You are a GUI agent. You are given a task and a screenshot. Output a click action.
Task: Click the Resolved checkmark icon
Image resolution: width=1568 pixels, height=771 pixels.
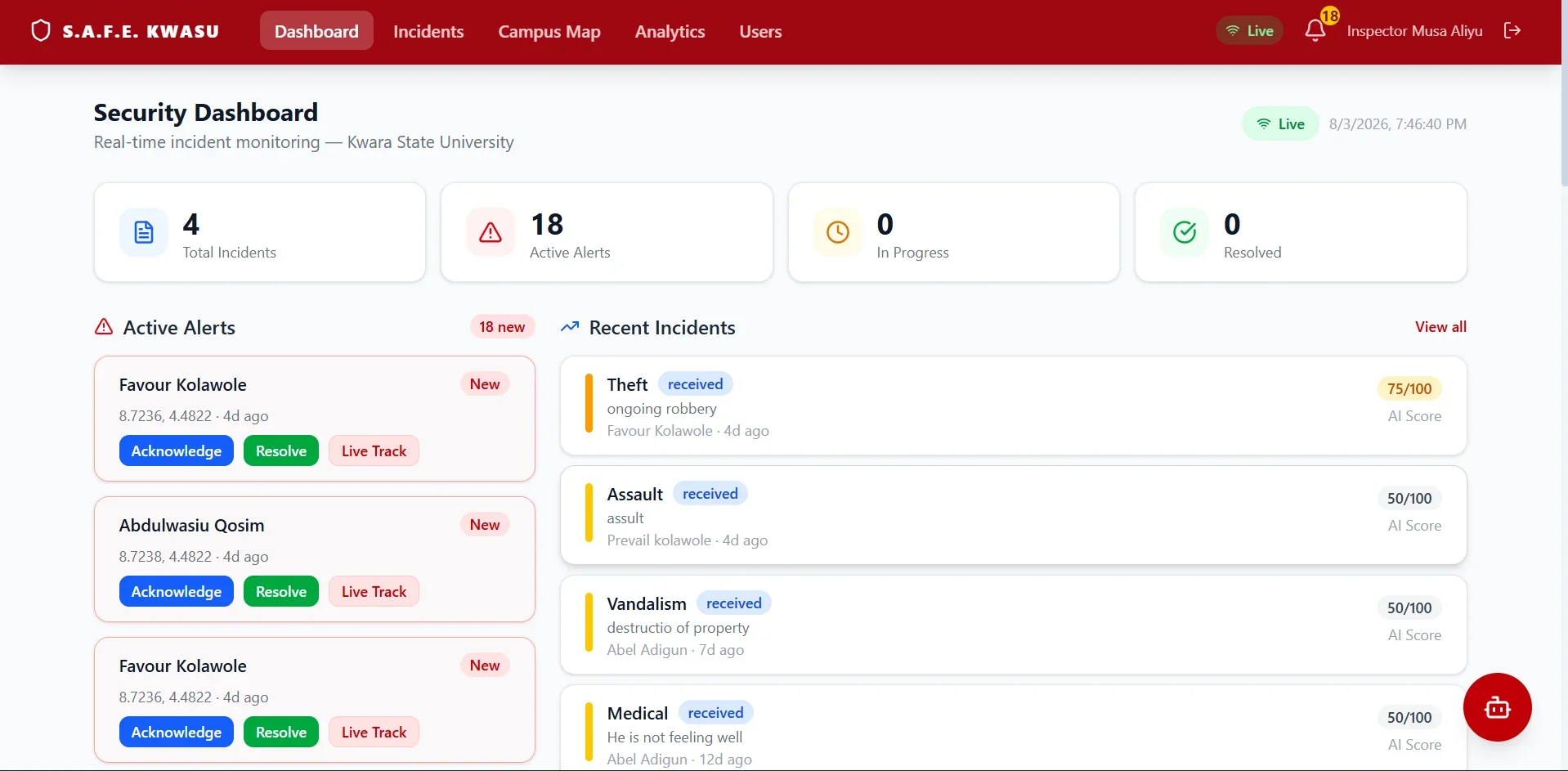pos(1185,232)
